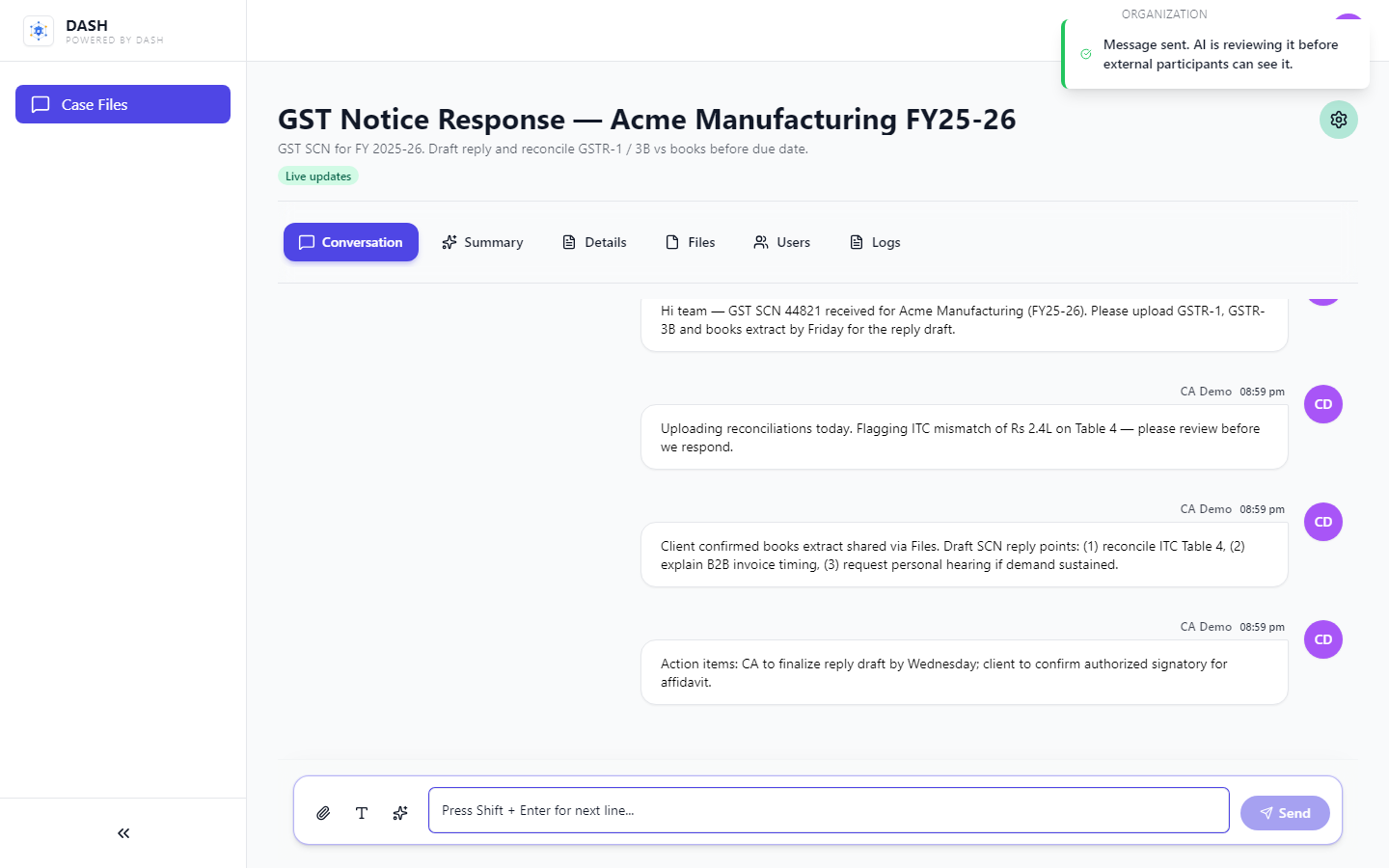
Task: Click the 'CA Demo' name above the books extract message
Action: (1206, 509)
